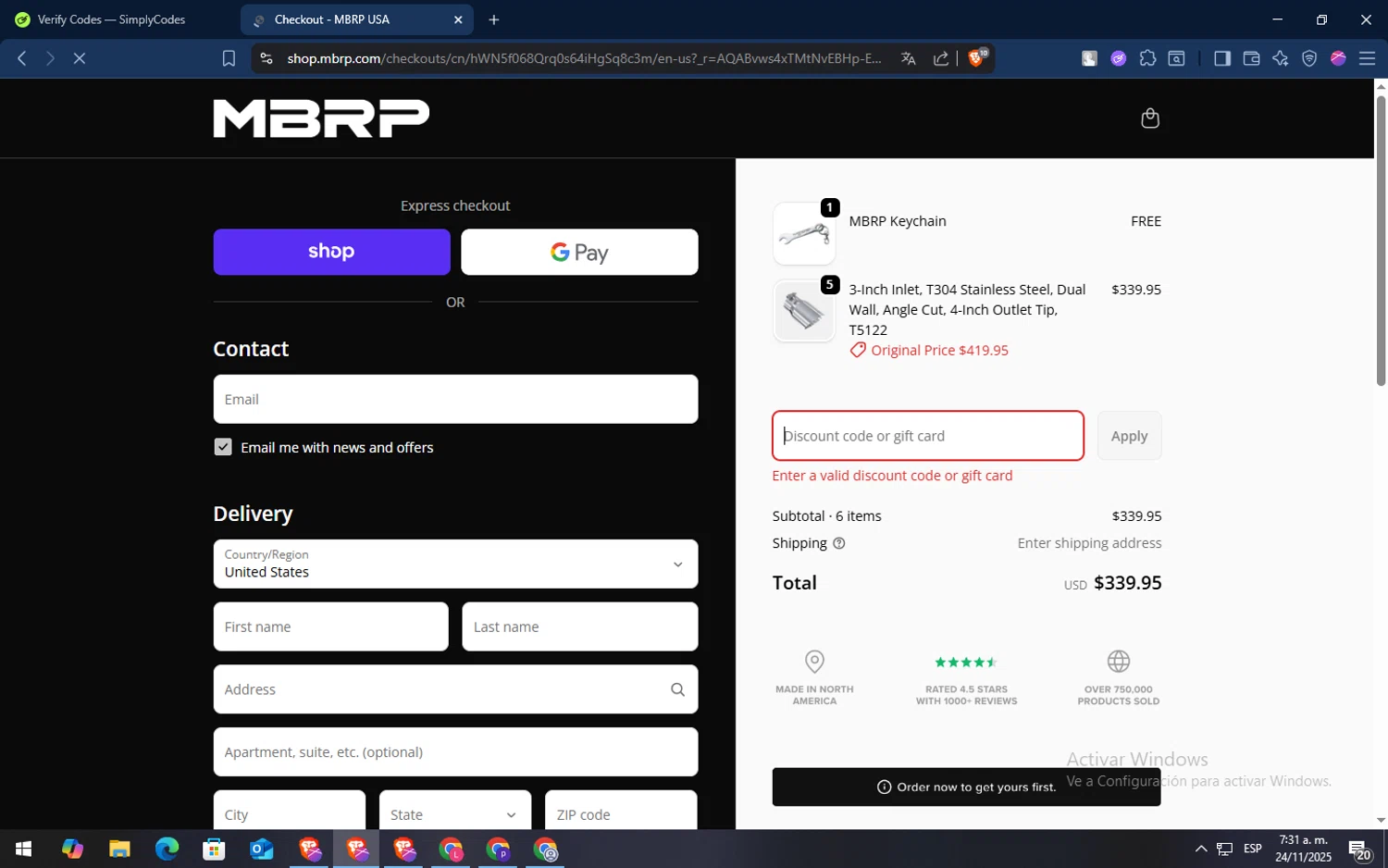Pay with the Google Pay button
This screenshot has height=868, width=1388.
(x=579, y=252)
